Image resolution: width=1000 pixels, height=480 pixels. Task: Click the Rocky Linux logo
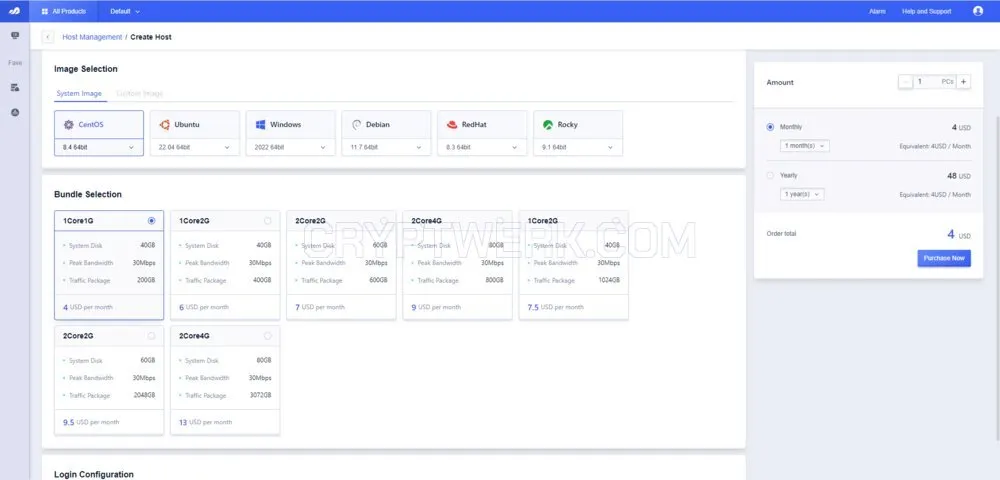548,125
